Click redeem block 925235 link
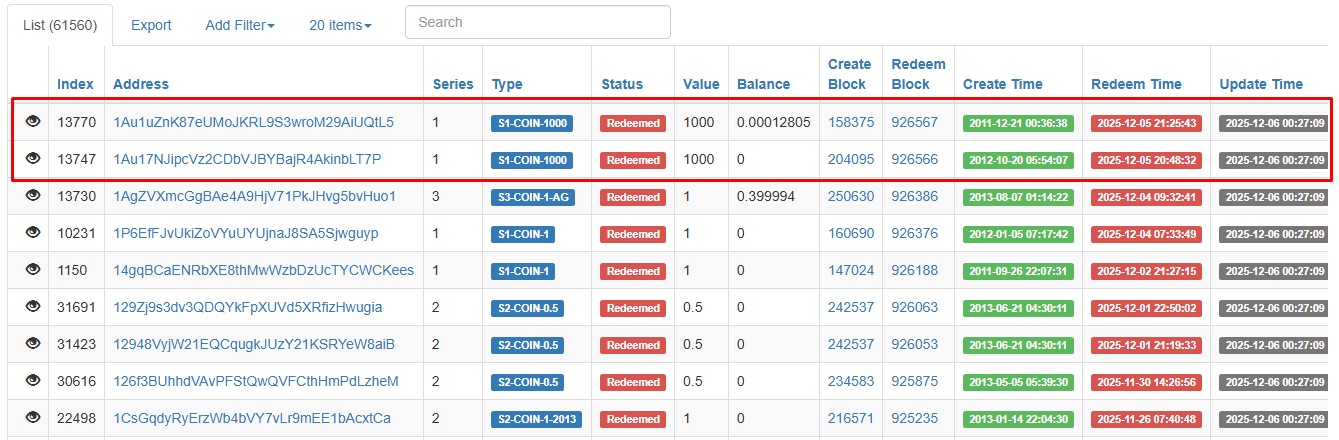 [915, 418]
